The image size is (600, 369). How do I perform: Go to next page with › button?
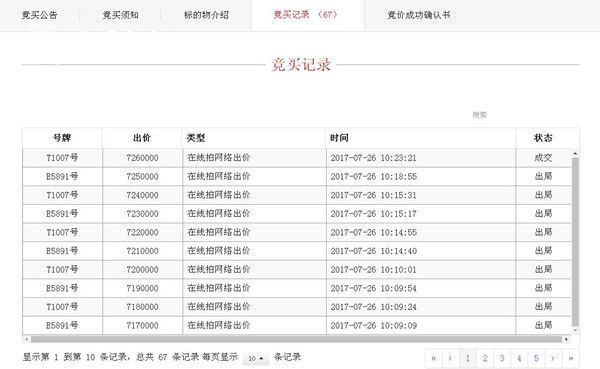pos(553,358)
